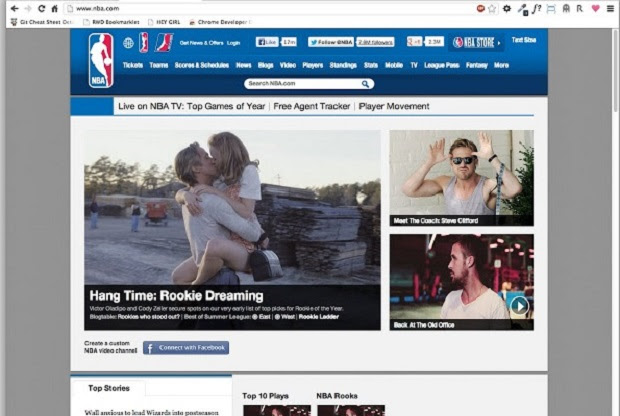
Task: Open the Free Agent Tracker link
Action: coord(312,106)
